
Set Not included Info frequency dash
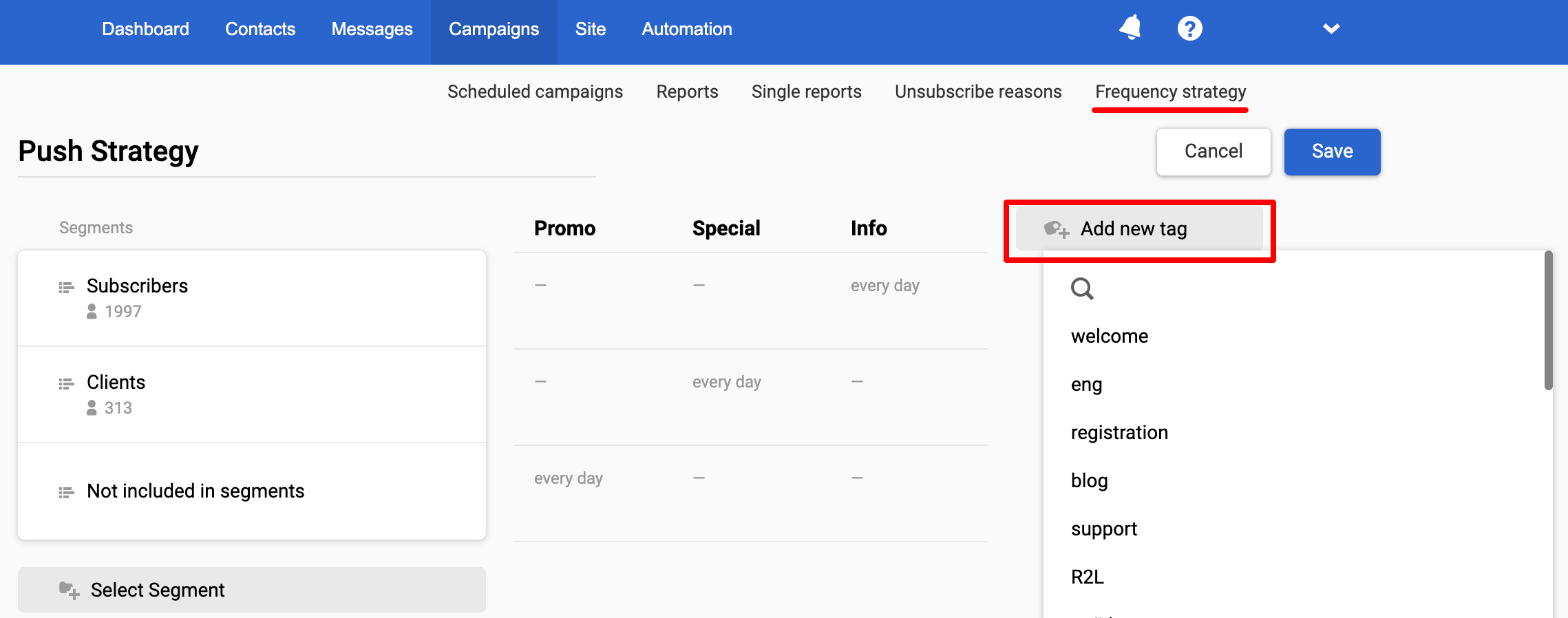coord(857,478)
